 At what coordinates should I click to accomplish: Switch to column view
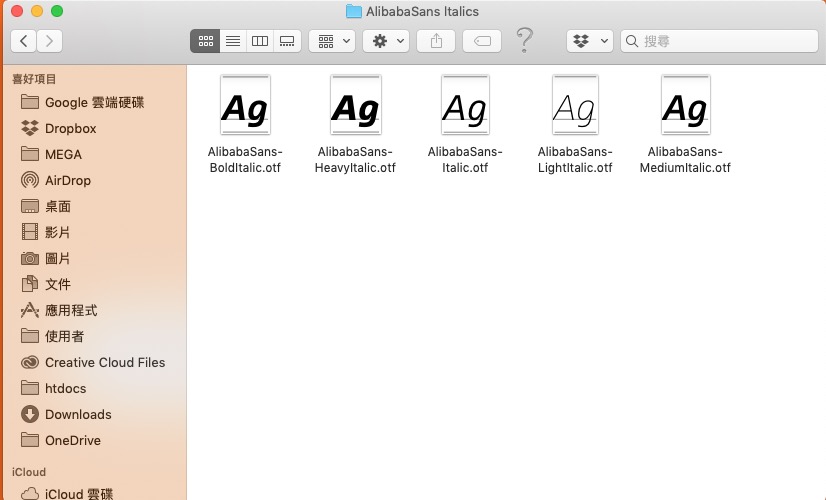tap(260, 41)
